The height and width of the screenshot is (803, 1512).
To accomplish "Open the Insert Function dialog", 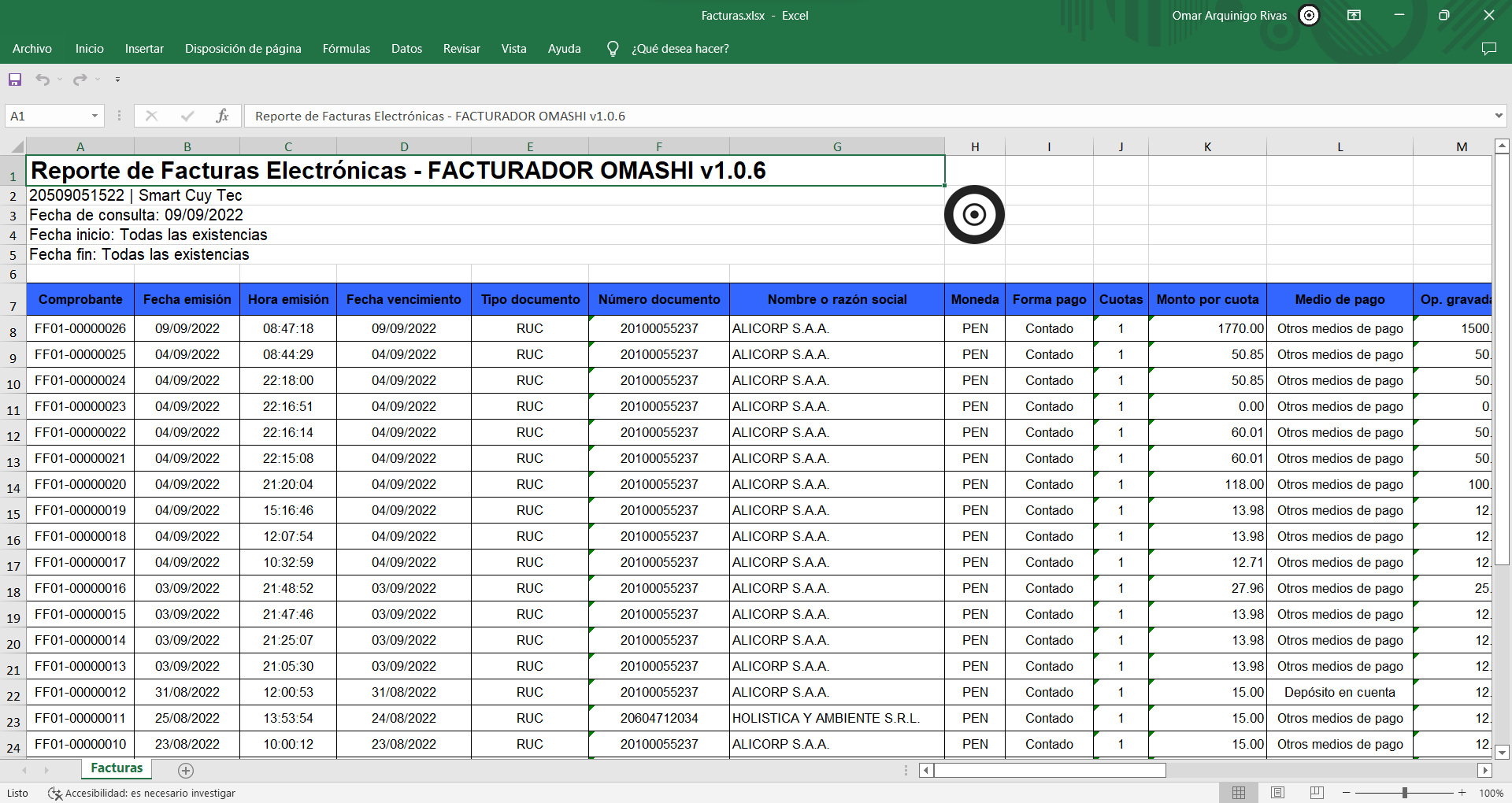I will point(222,116).
